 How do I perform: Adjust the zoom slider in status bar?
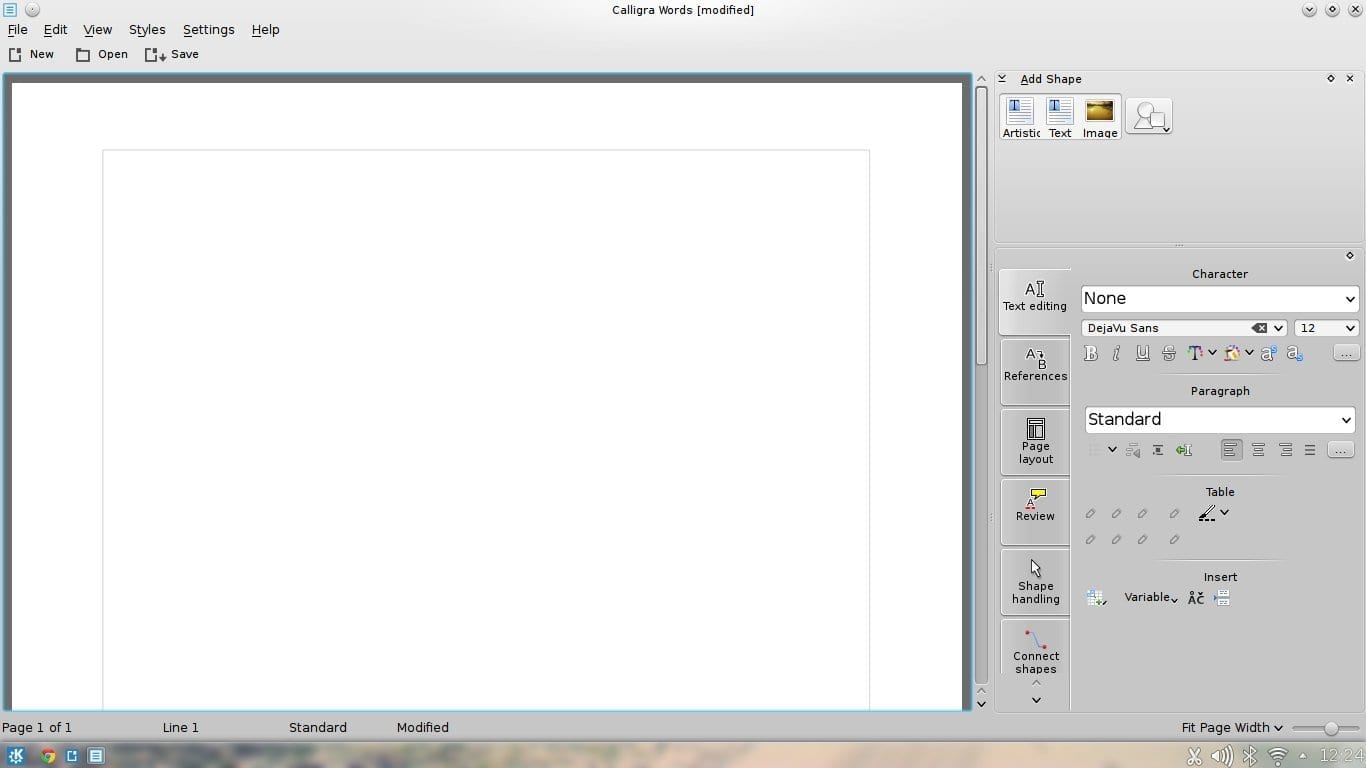pos(1329,729)
